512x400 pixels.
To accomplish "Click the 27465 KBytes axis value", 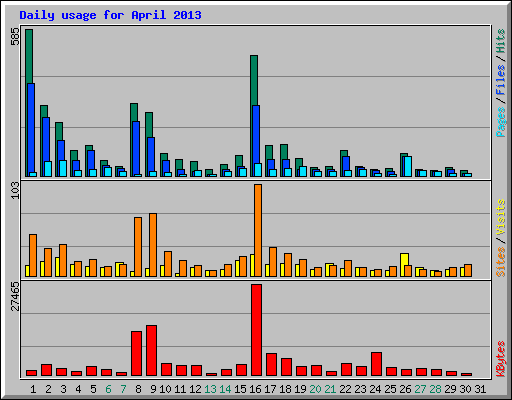I will tap(15, 296).
